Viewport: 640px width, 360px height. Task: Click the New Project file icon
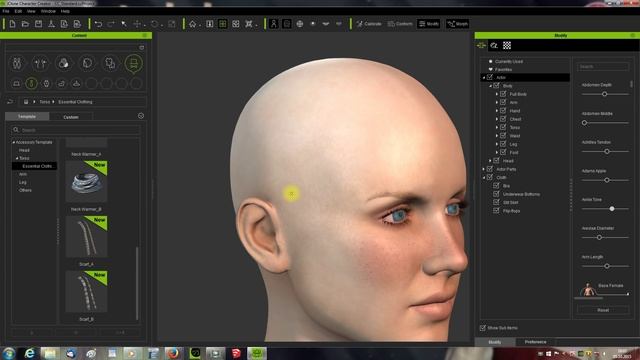click(x=12, y=24)
